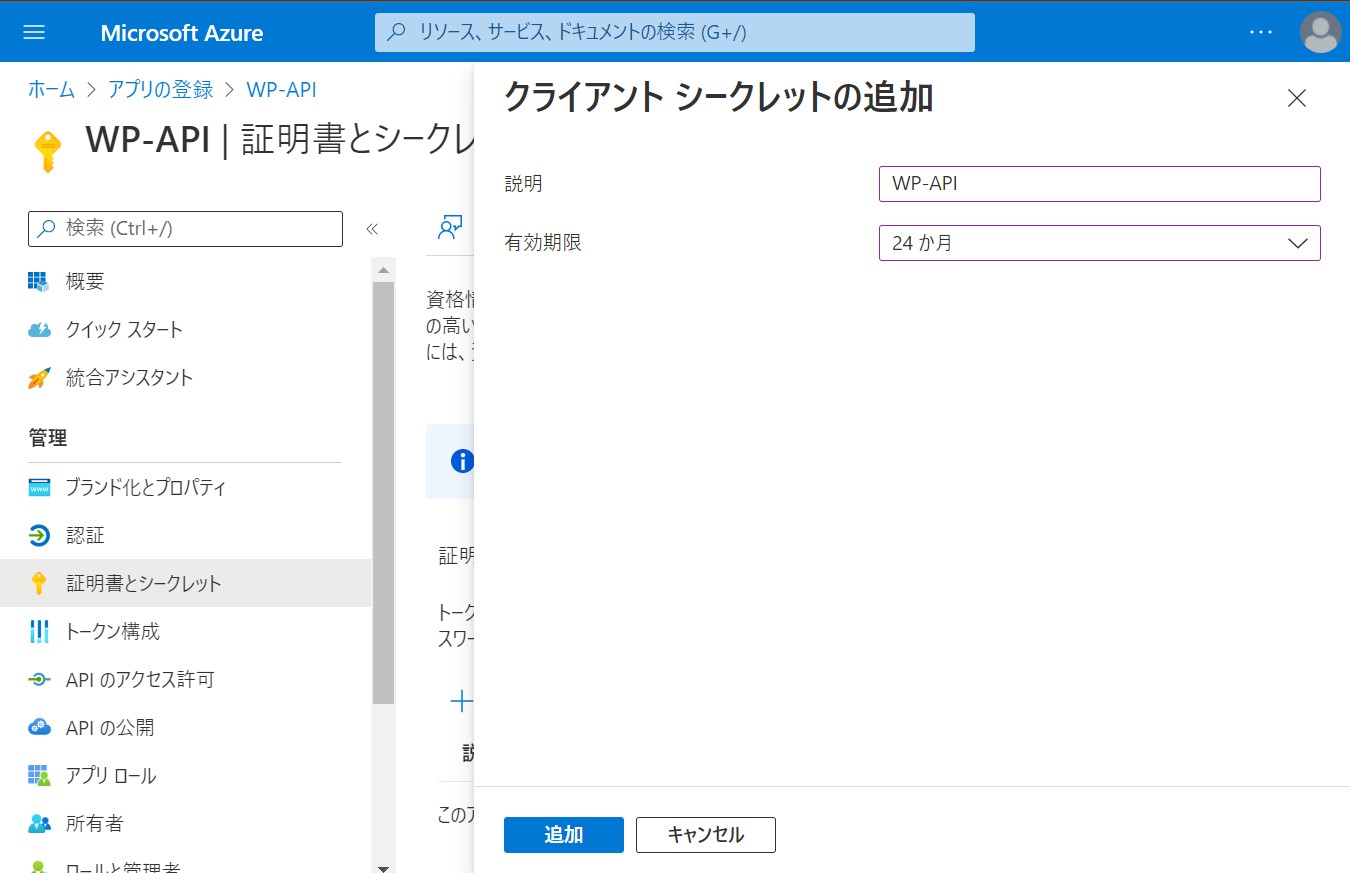Open the ellipsis more options menu
The width and height of the screenshot is (1350, 873).
[1262, 32]
